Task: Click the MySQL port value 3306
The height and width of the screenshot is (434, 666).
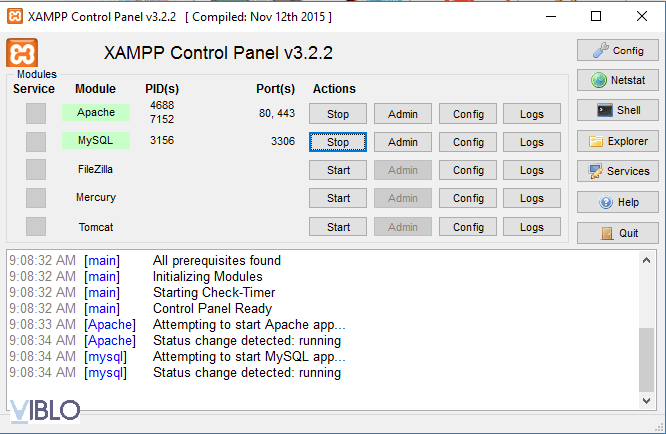Action: tap(283, 141)
